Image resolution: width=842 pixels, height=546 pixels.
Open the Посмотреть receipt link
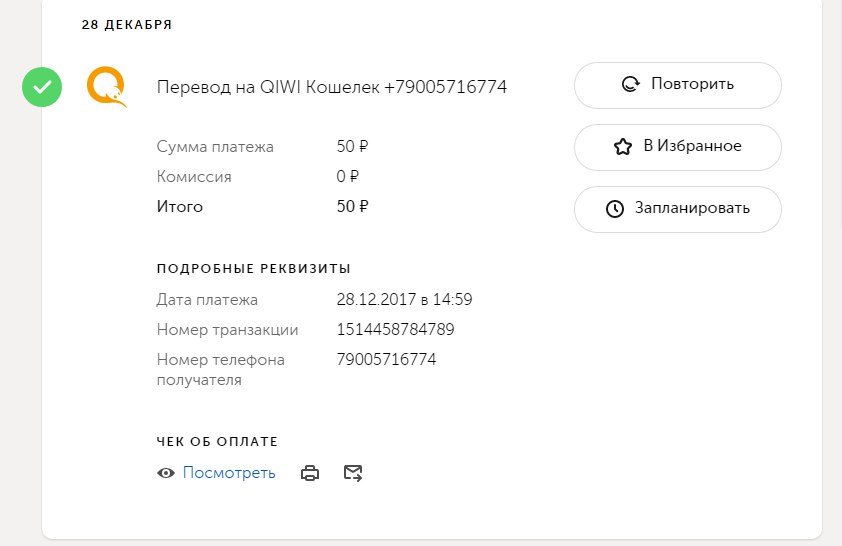(228, 473)
